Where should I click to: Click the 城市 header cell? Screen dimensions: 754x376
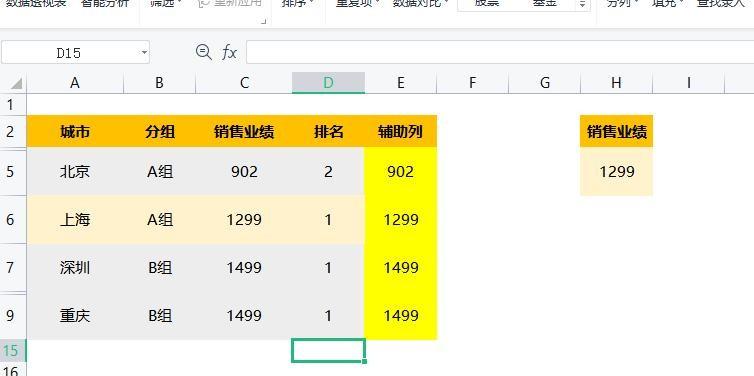pos(75,131)
